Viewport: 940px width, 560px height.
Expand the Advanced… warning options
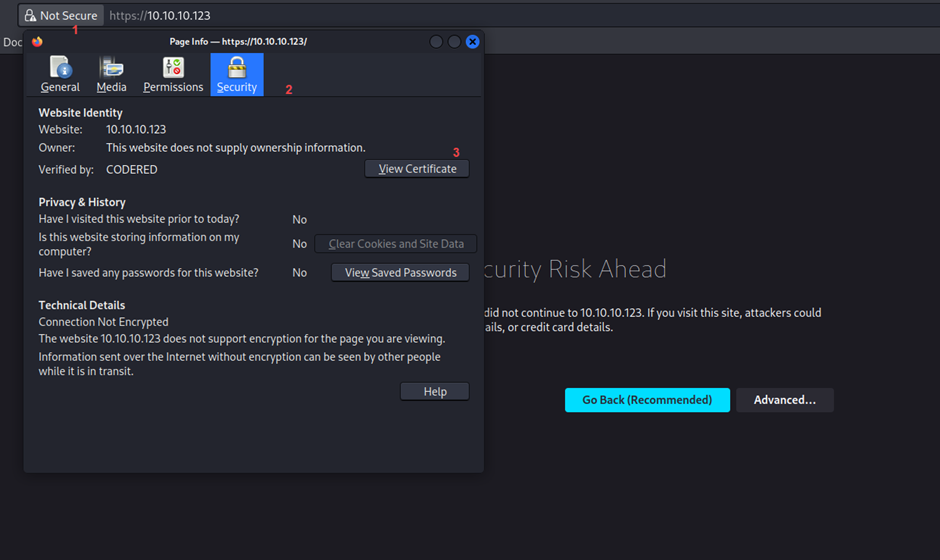pos(784,400)
